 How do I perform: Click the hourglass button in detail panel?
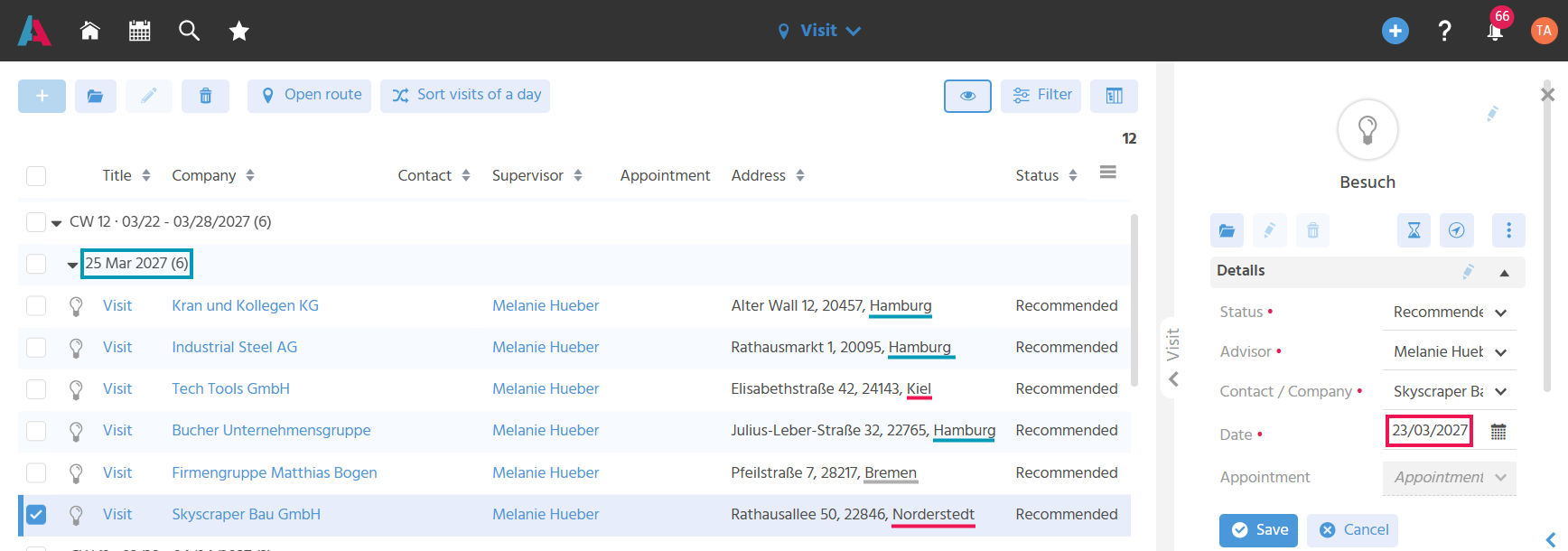(1414, 230)
